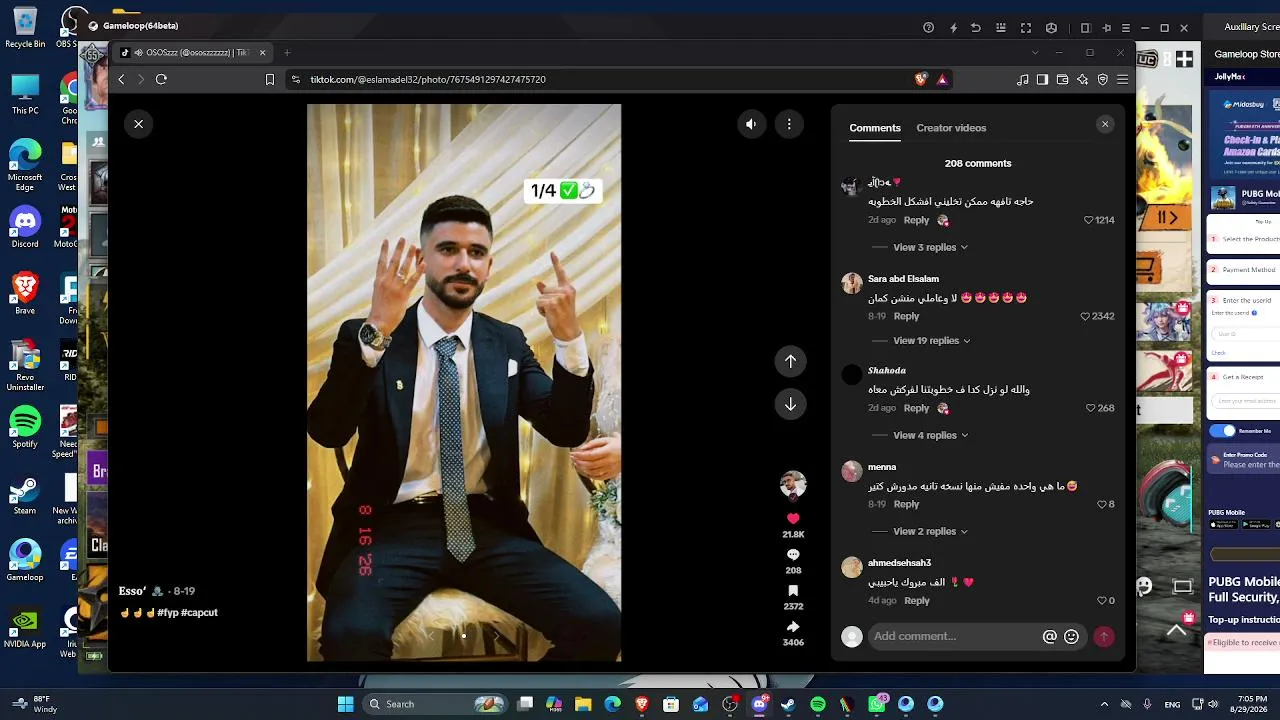Reply to menna's comment
The image size is (1280, 720).
pyautogui.click(x=906, y=504)
